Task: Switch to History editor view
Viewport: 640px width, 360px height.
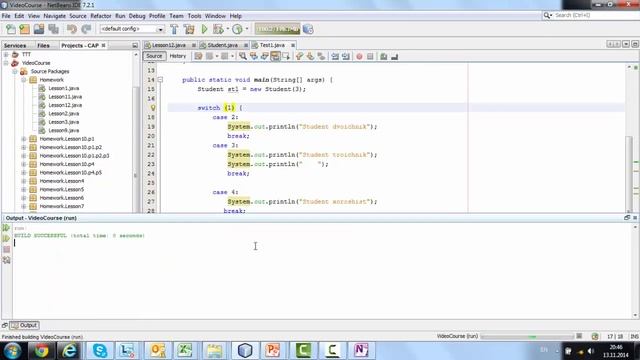Action: (178, 56)
